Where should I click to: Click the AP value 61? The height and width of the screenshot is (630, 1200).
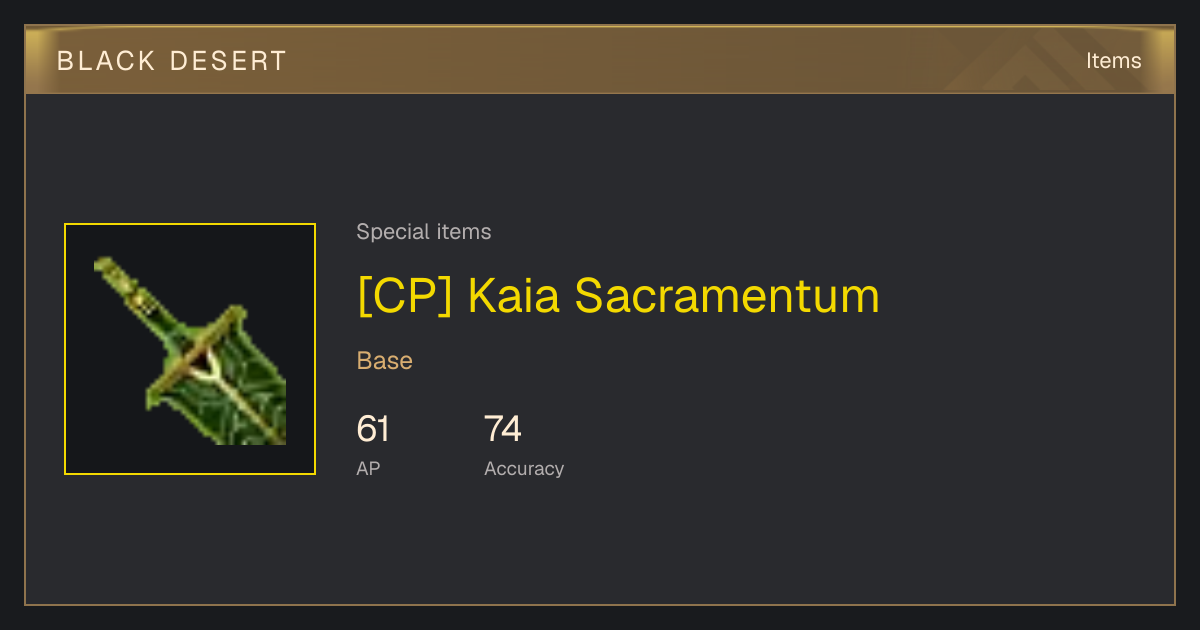point(373,429)
